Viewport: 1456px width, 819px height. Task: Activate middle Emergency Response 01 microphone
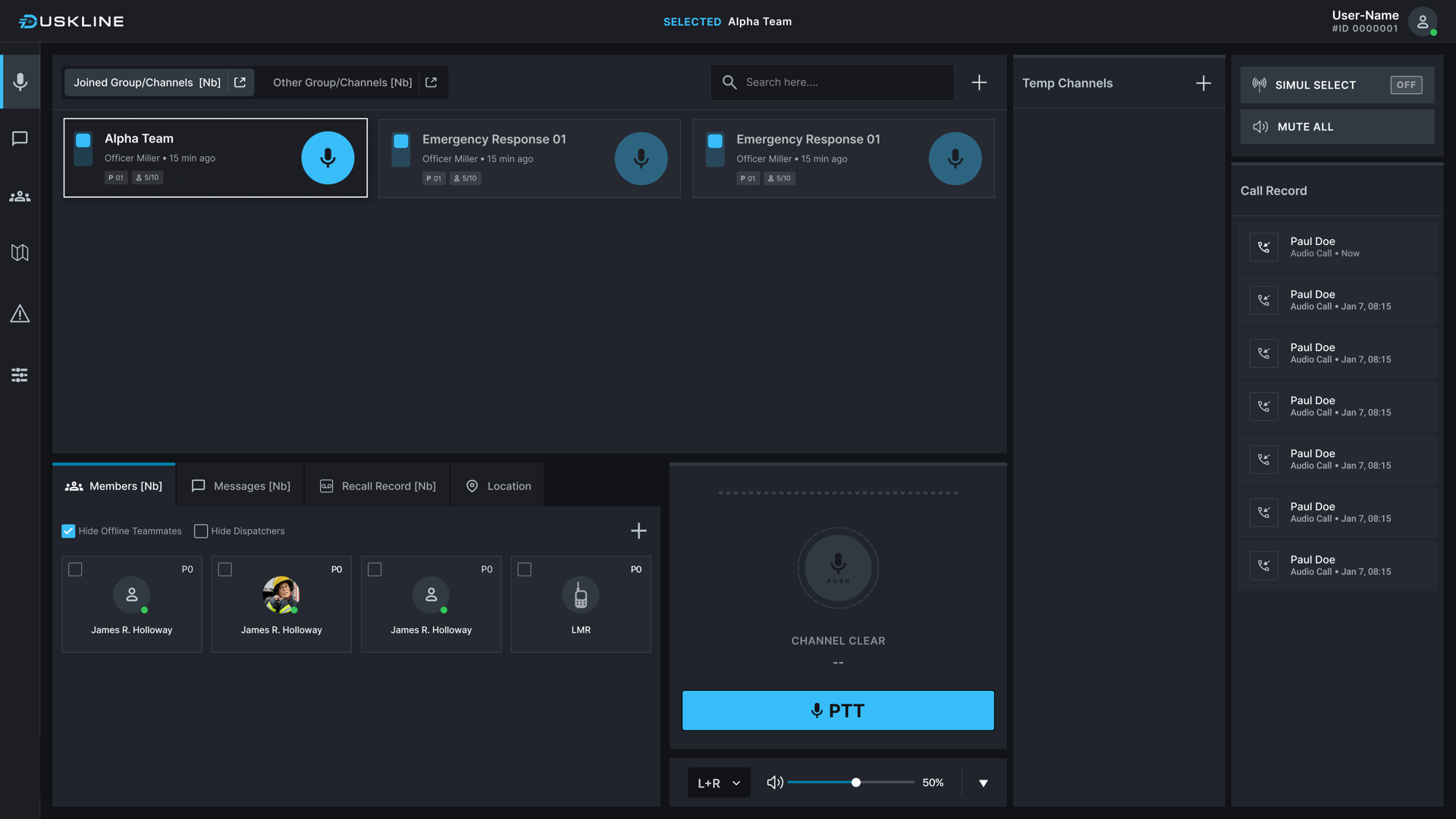click(642, 158)
